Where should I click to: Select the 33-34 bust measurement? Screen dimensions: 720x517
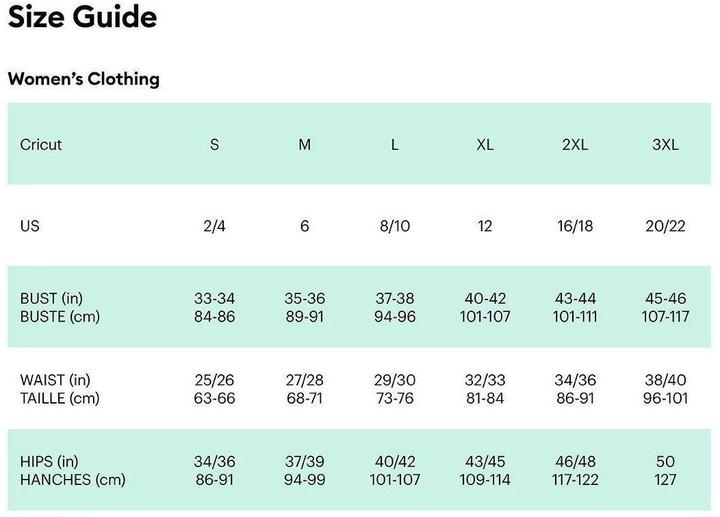coord(214,299)
